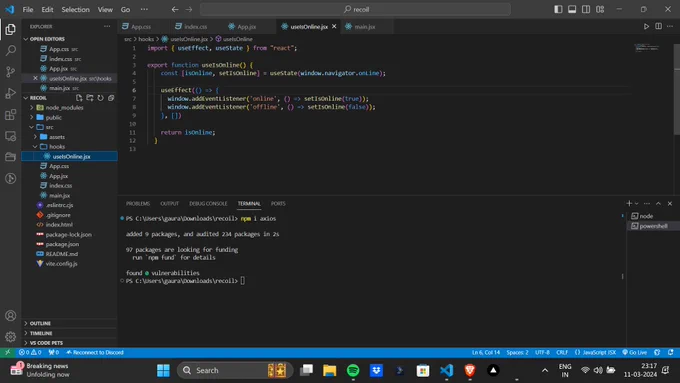Viewport: 680px width, 383px height.
Task: Close the useIsOnline.jsx editor tab
Action: [x=334, y=26]
